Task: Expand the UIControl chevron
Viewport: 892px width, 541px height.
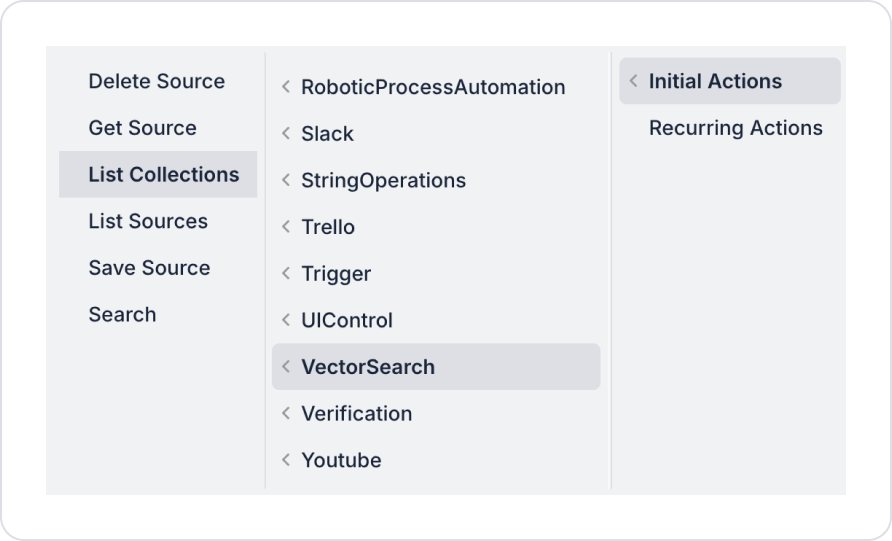Action: [x=286, y=321]
